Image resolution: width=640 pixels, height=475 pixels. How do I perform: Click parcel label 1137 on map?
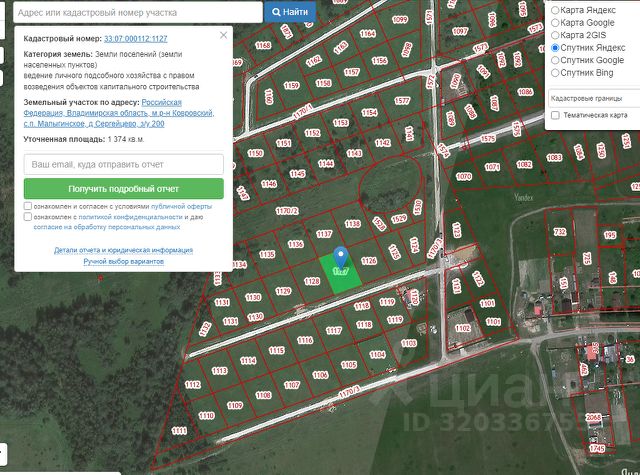(x=324, y=234)
